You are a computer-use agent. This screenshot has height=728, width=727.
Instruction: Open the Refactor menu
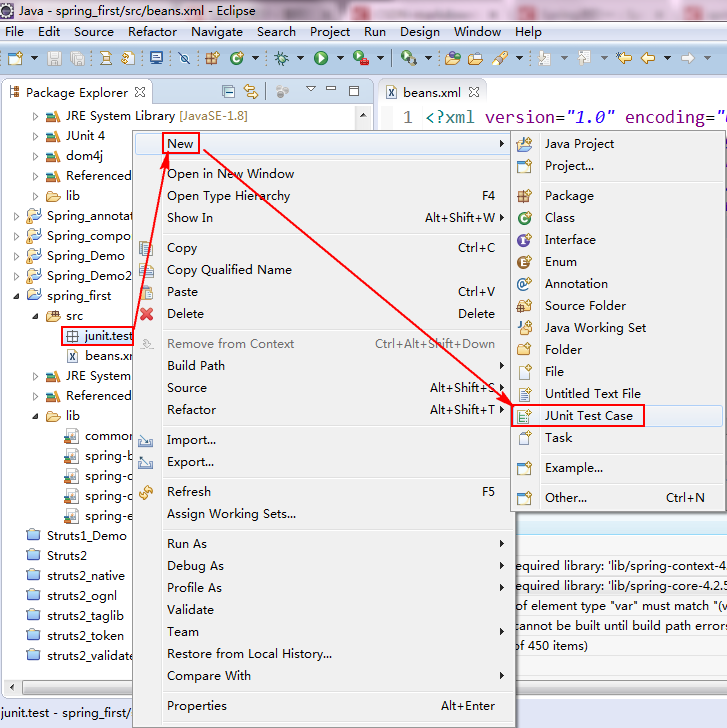click(152, 32)
